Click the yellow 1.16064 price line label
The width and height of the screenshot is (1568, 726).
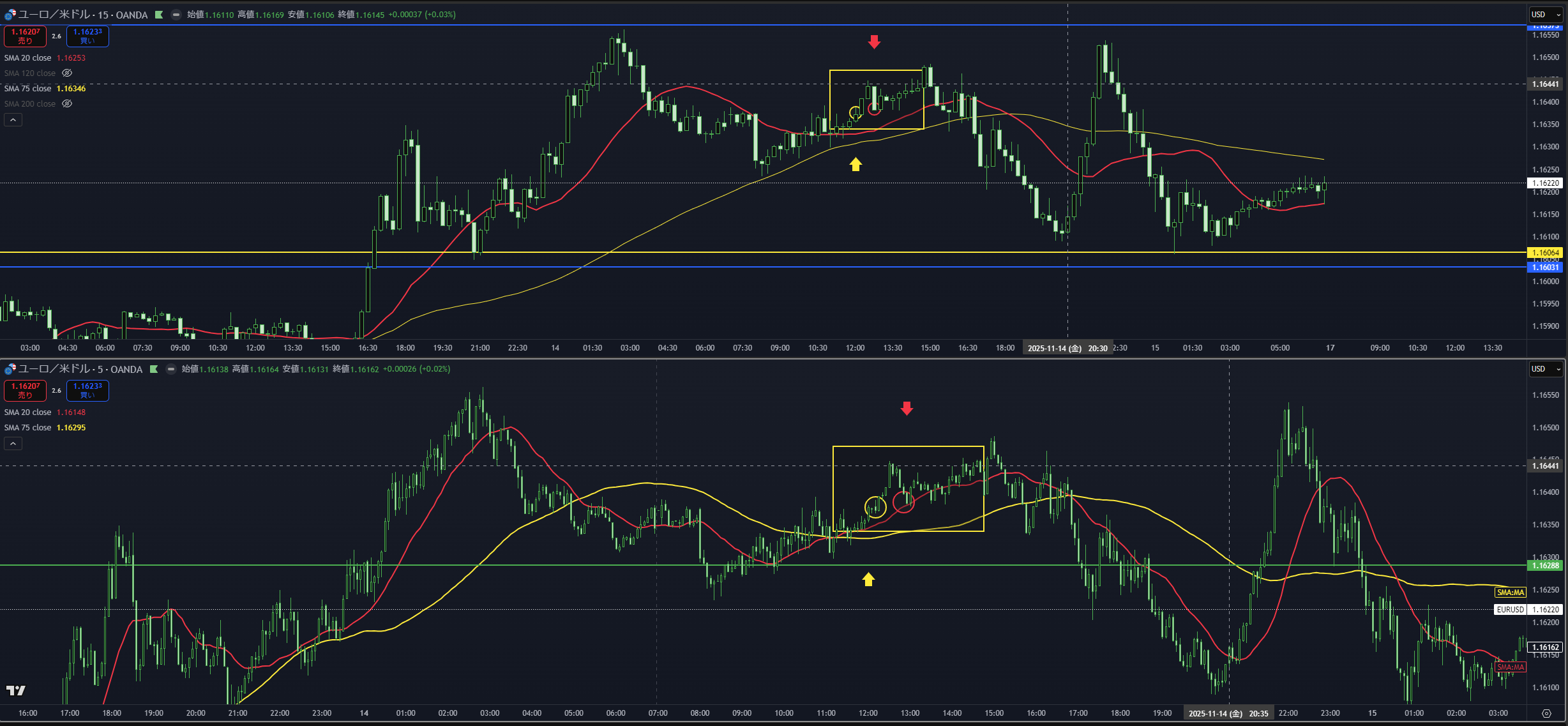[1545, 253]
